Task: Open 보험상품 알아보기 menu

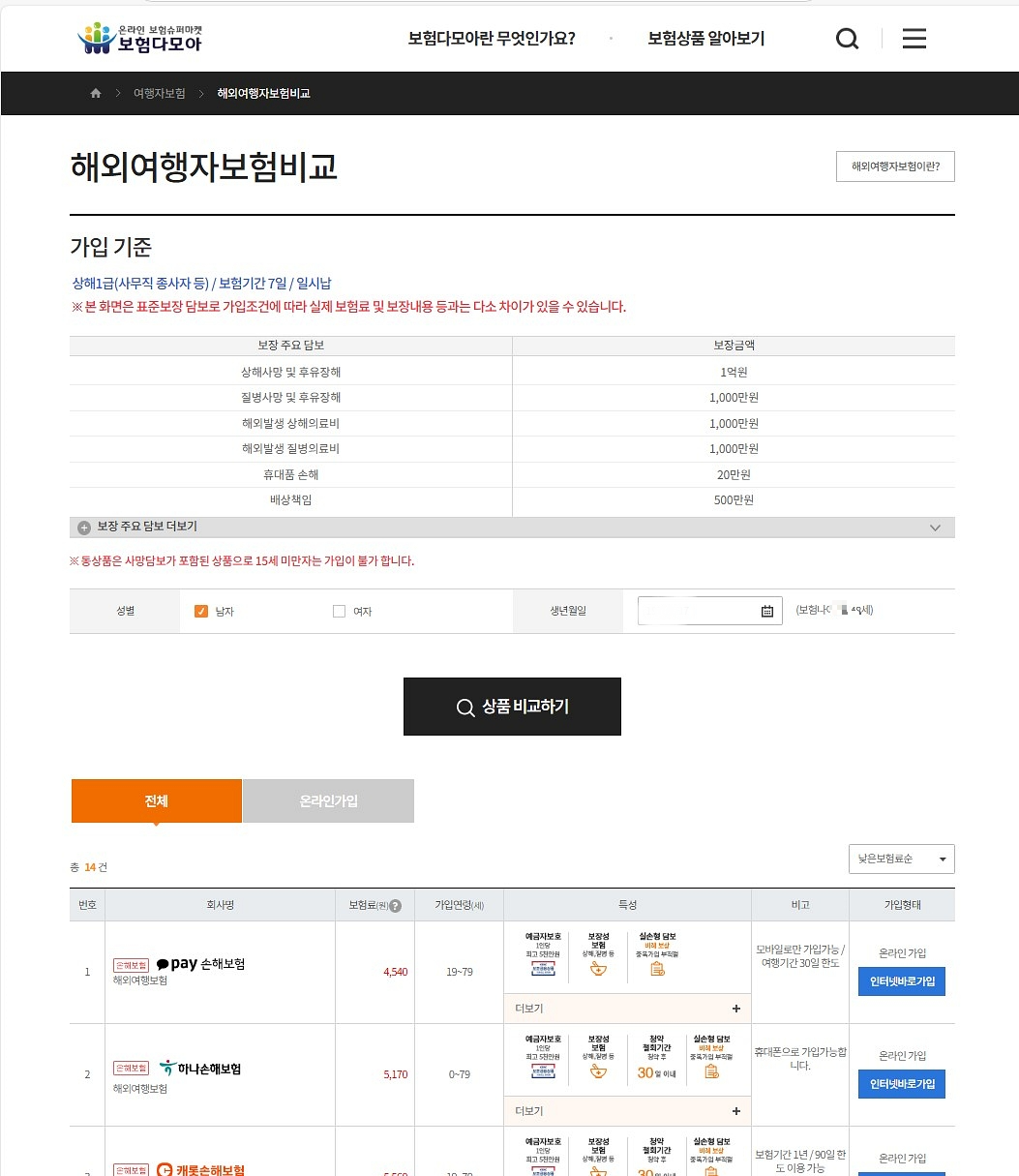Action: (706, 39)
